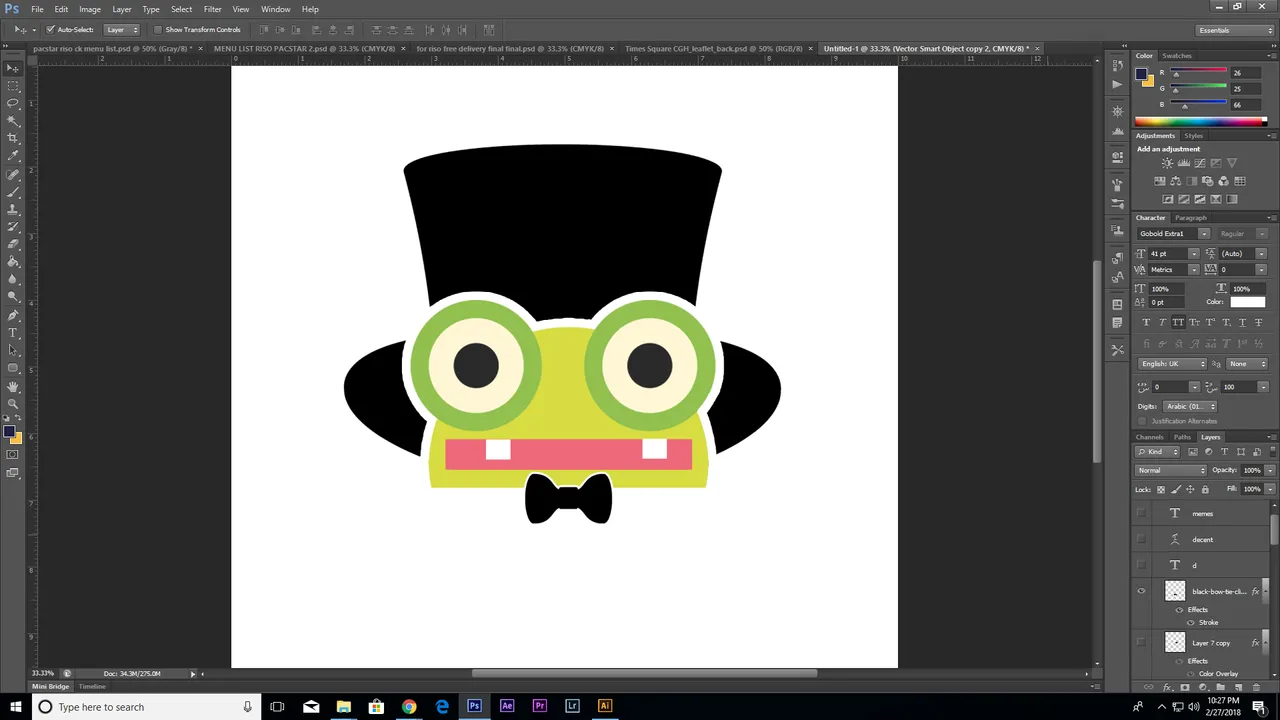
Task: Click the Windows taskbar search box
Action: pos(144,707)
